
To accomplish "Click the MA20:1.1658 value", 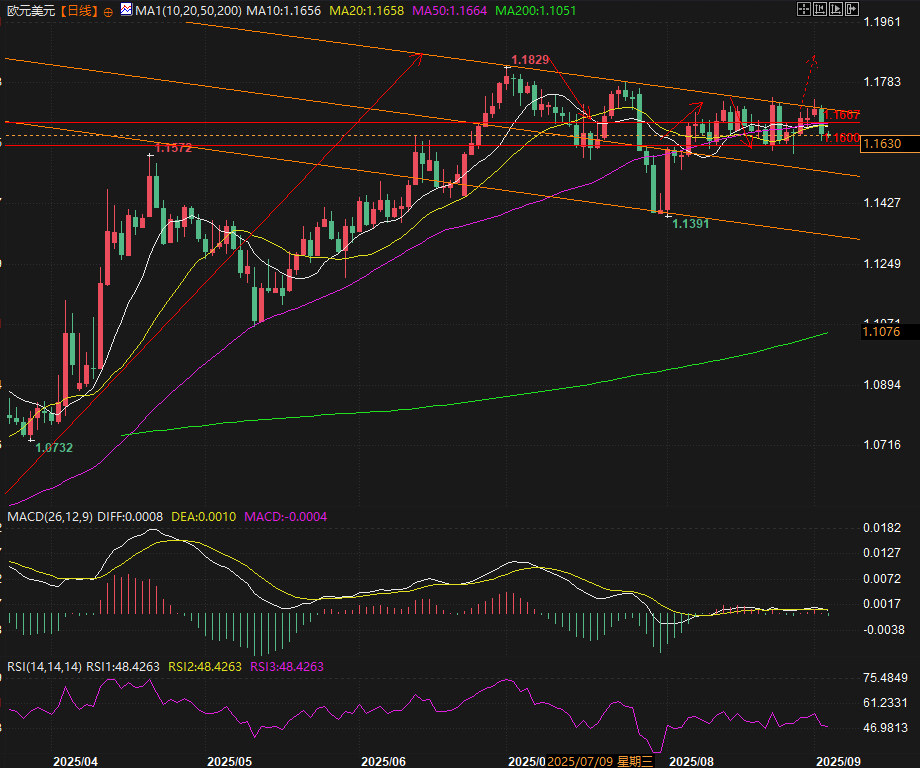I will [366, 11].
